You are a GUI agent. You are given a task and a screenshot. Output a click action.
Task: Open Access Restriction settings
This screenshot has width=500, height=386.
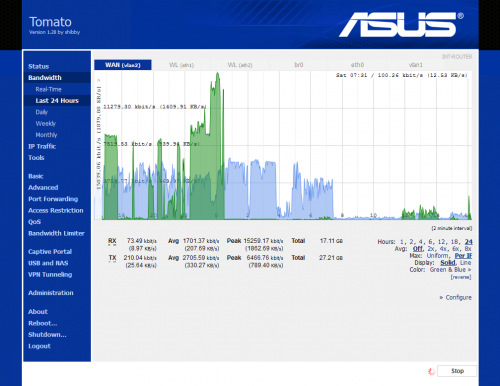click(x=56, y=210)
